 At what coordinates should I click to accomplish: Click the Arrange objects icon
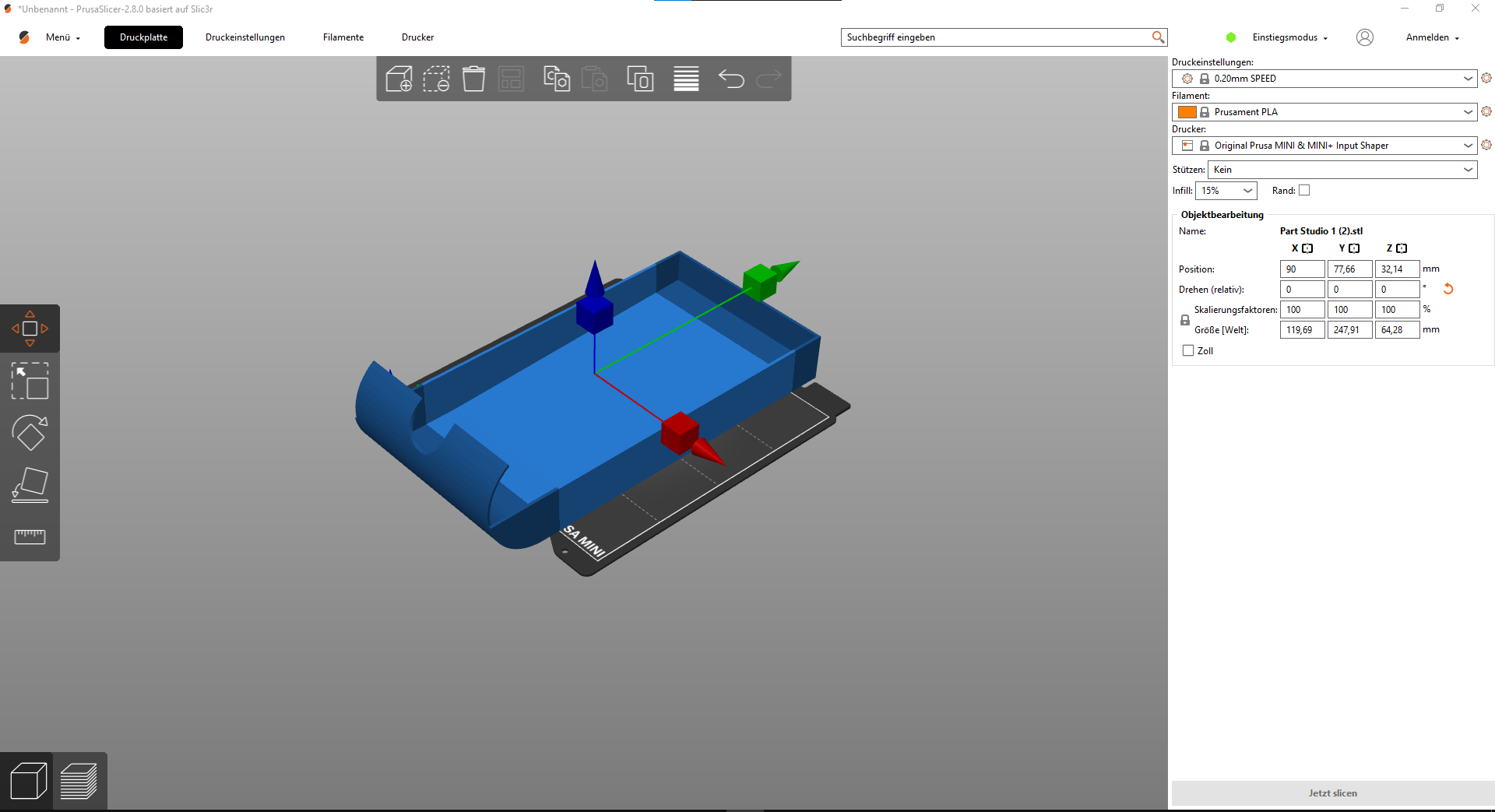(511, 79)
